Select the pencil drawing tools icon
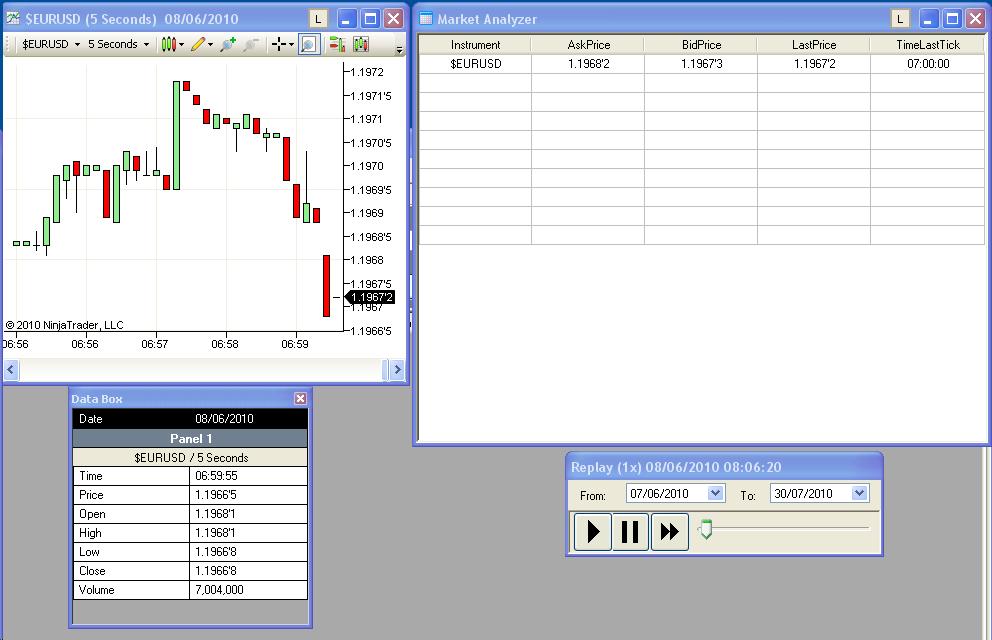The image size is (992, 640). click(198, 44)
